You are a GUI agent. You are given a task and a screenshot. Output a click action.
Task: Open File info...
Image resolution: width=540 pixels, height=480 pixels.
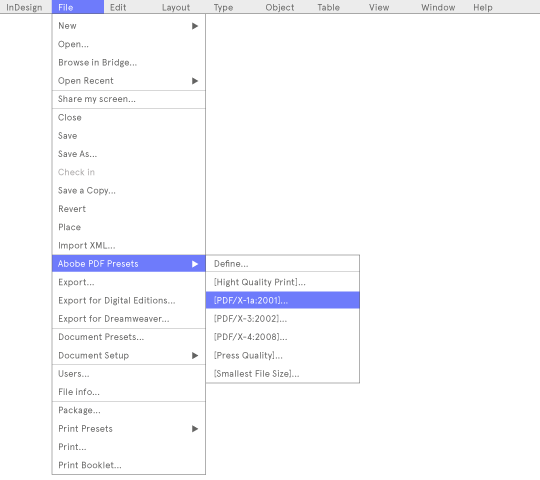point(129,392)
